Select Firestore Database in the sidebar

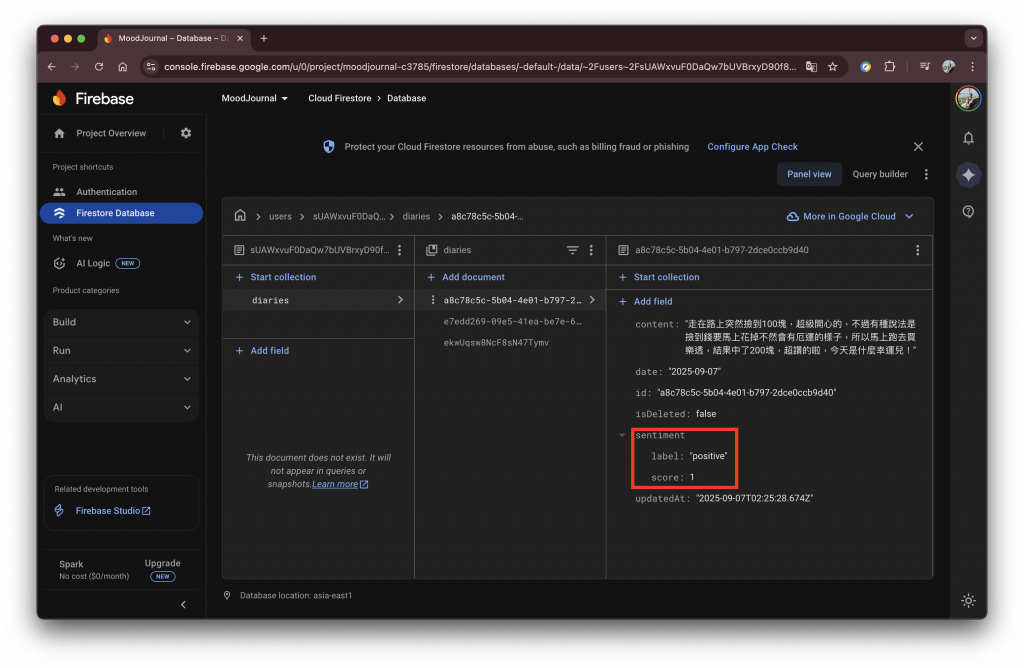click(x=121, y=213)
